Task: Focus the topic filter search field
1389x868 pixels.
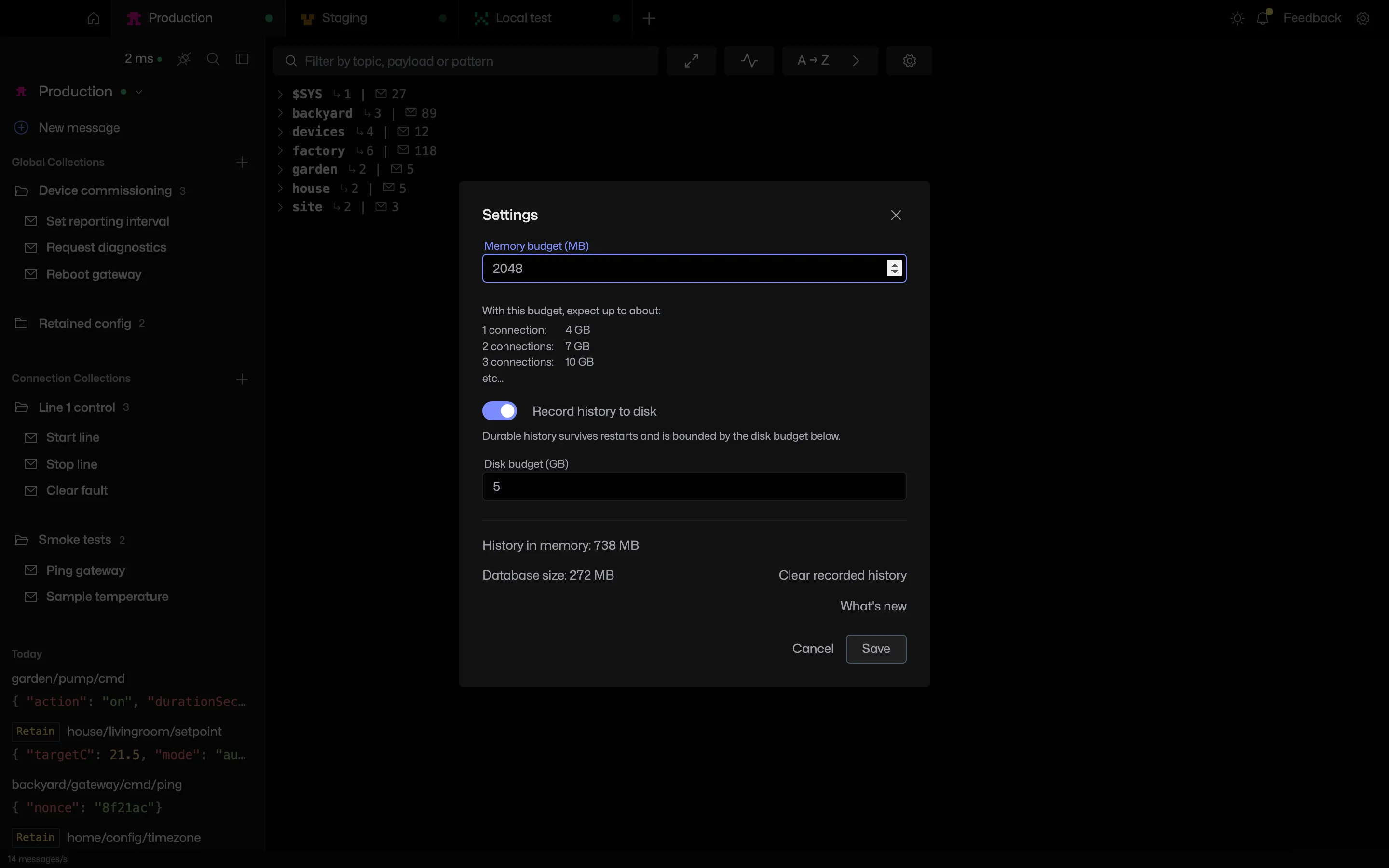Action: 465,61
